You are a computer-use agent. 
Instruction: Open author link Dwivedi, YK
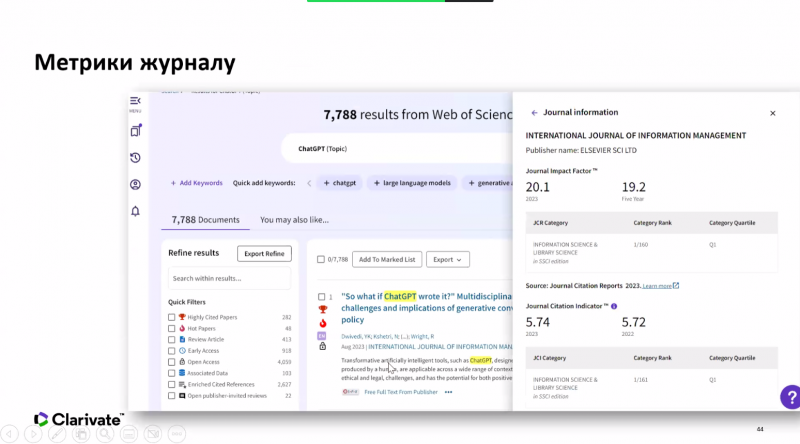356,336
